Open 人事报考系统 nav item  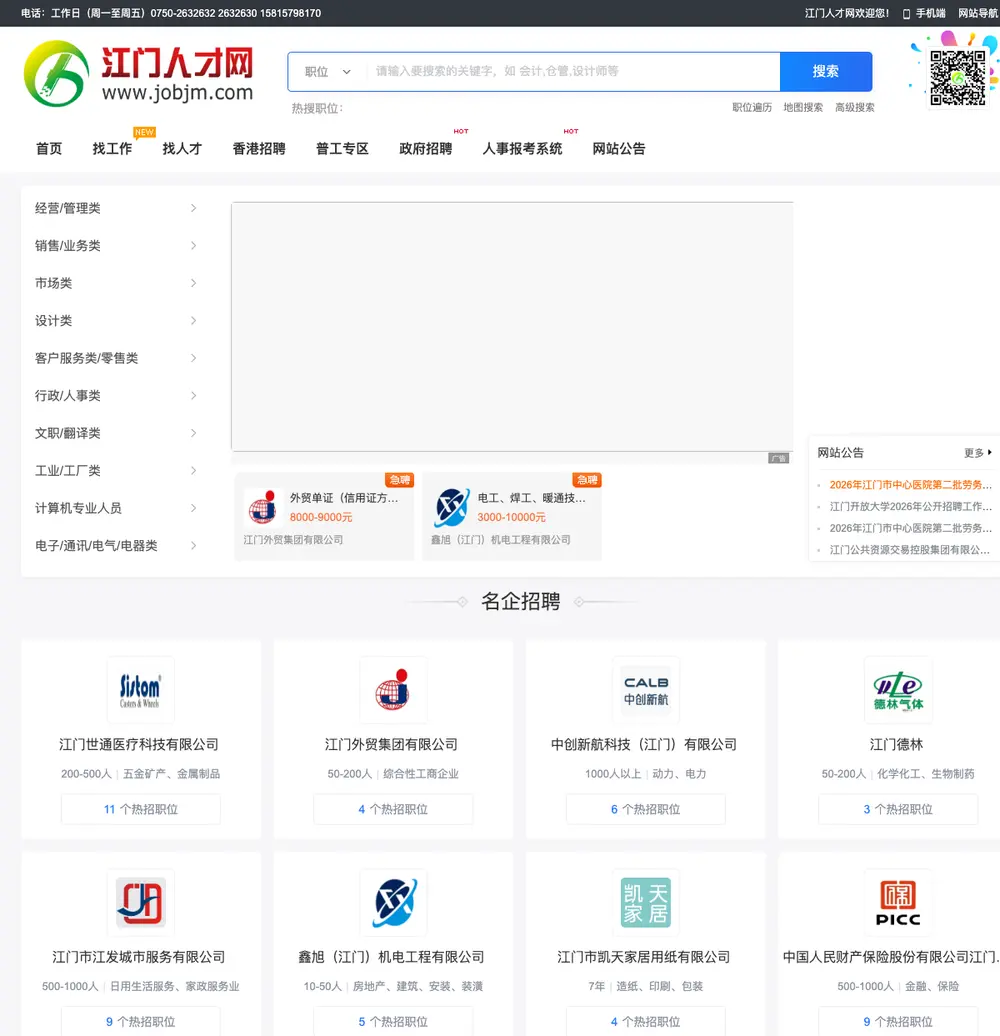[522, 149]
